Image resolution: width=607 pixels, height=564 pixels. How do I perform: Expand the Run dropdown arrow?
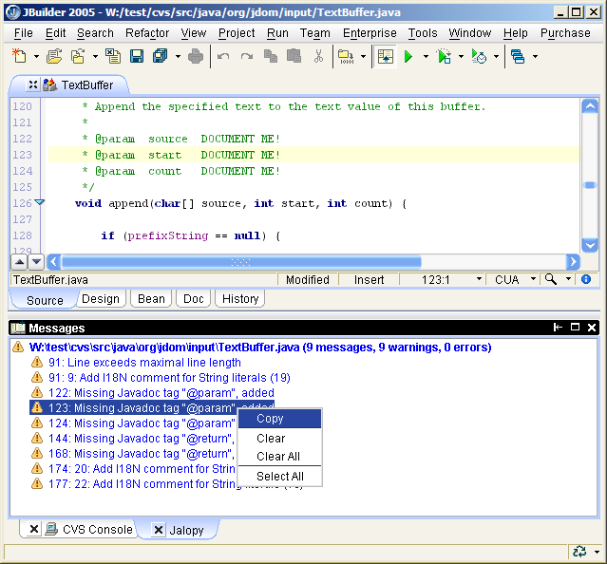[425, 57]
